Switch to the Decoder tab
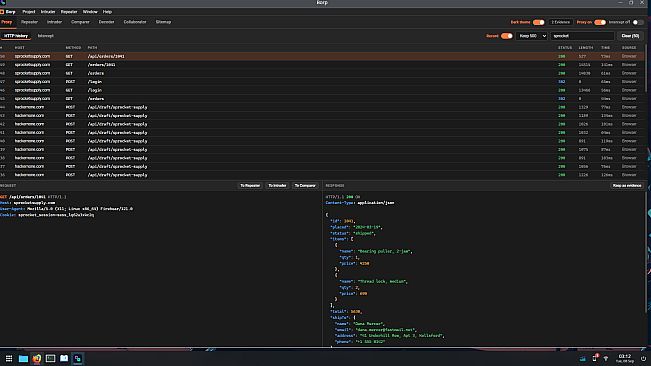The image size is (651, 366). click(106, 22)
